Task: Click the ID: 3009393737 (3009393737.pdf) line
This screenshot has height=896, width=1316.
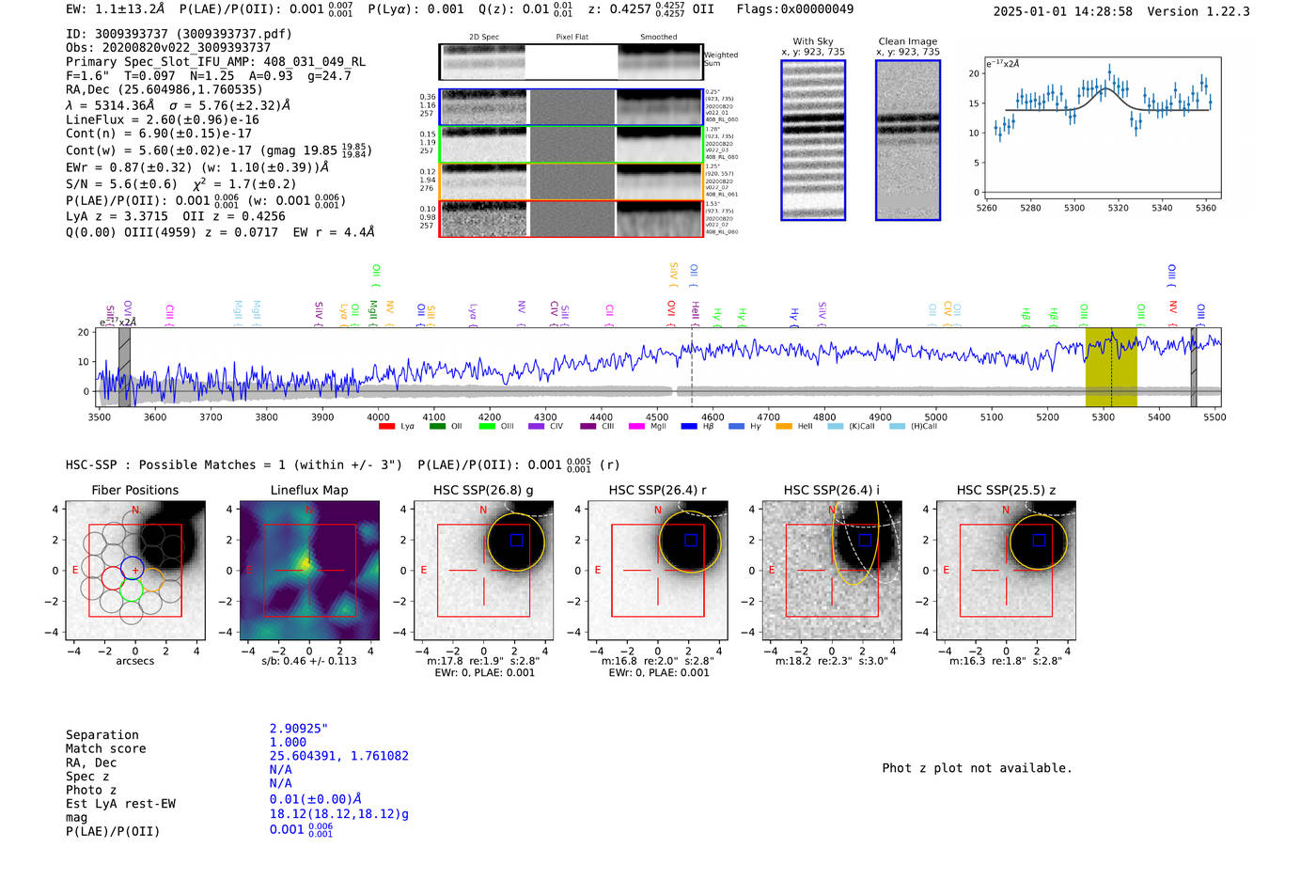Action: pyautogui.click(x=179, y=34)
